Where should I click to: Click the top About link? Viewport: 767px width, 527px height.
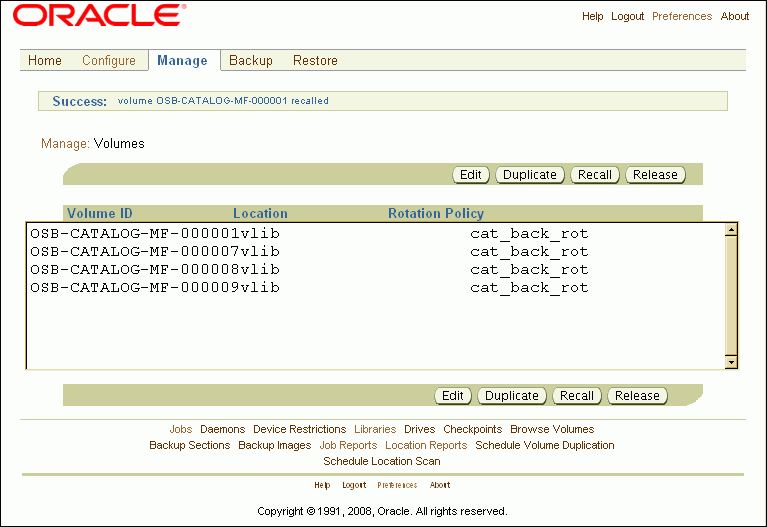pyautogui.click(x=734, y=16)
